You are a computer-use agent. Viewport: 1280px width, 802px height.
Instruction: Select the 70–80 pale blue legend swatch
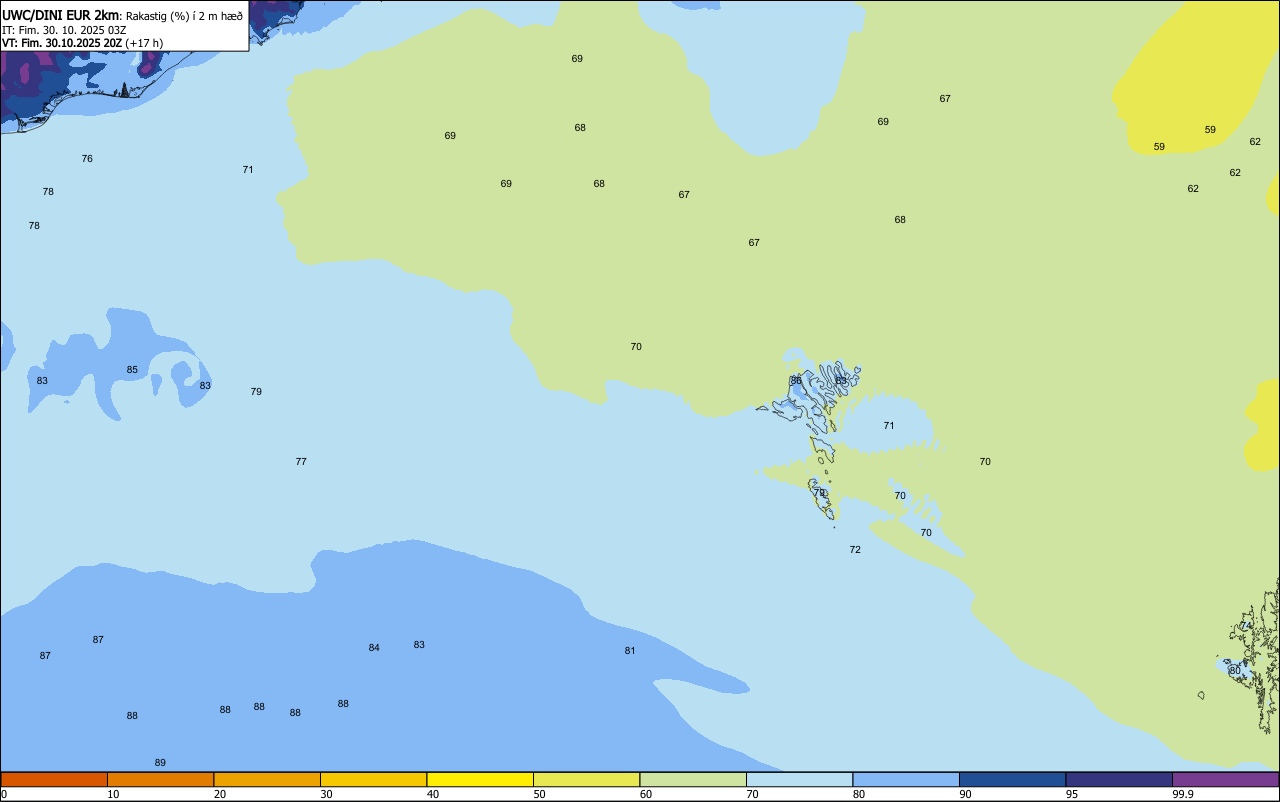point(799,779)
